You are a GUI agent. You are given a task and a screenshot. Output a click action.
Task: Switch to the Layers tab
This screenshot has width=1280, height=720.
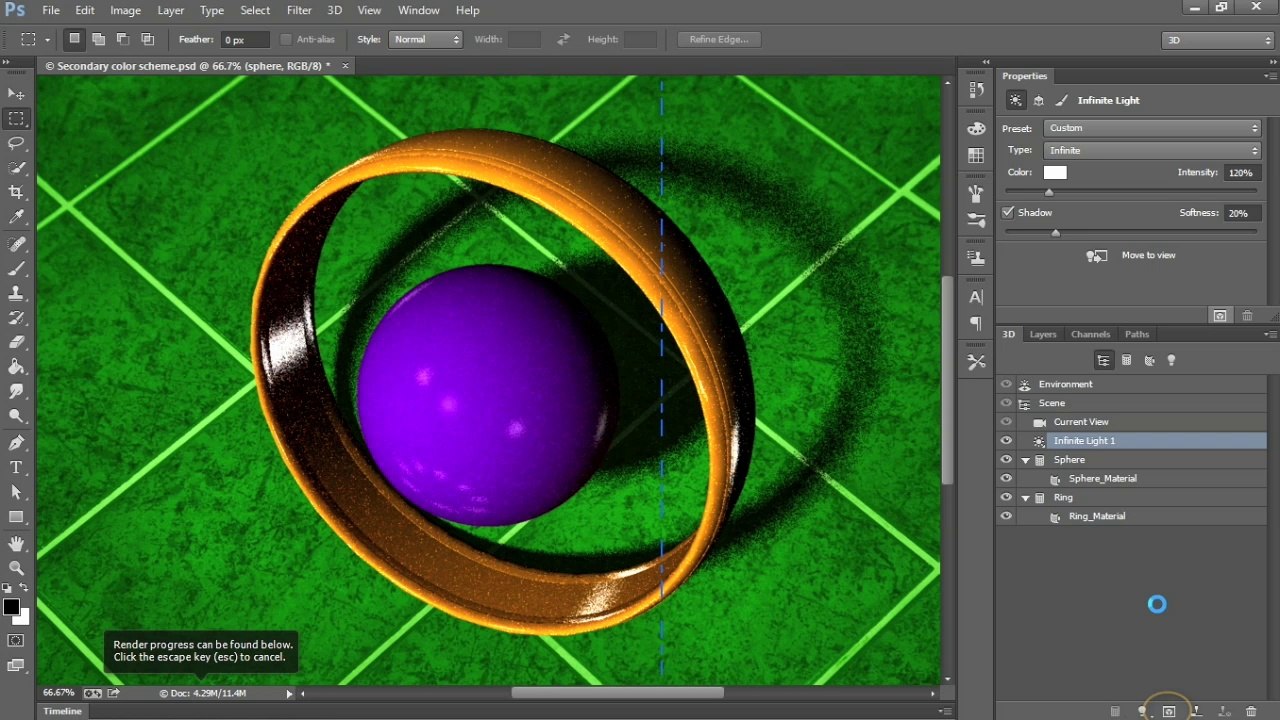[x=1043, y=334]
